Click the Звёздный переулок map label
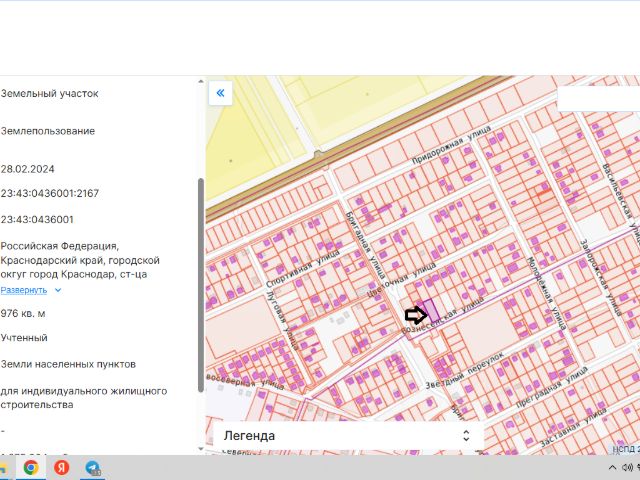The image size is (640, 480). [x=464, y=370]
